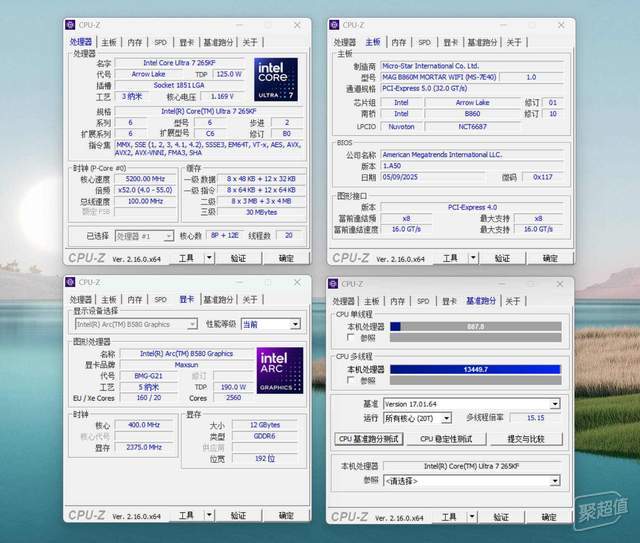Click 验证 in the processor window
This screenshot has width=640, height=543.
pyautogui.click(x=238, y=258)
